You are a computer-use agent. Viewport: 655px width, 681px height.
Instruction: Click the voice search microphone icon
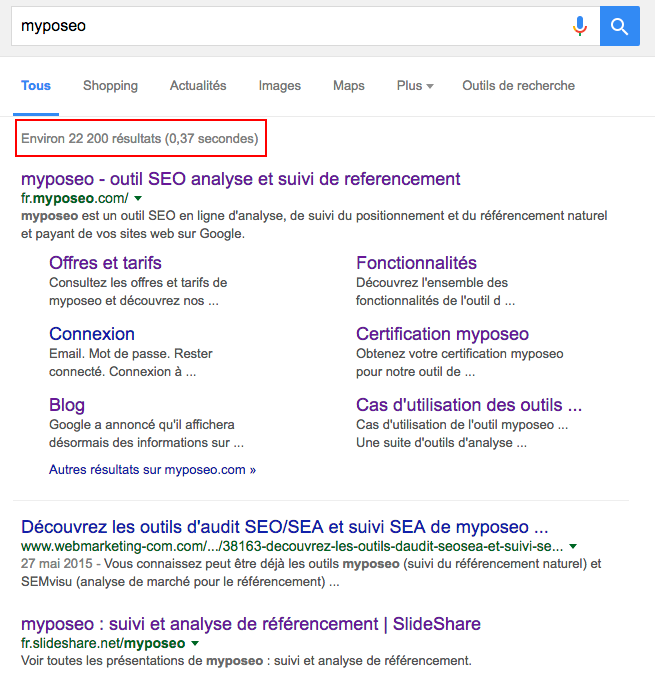tap(579, 26)
